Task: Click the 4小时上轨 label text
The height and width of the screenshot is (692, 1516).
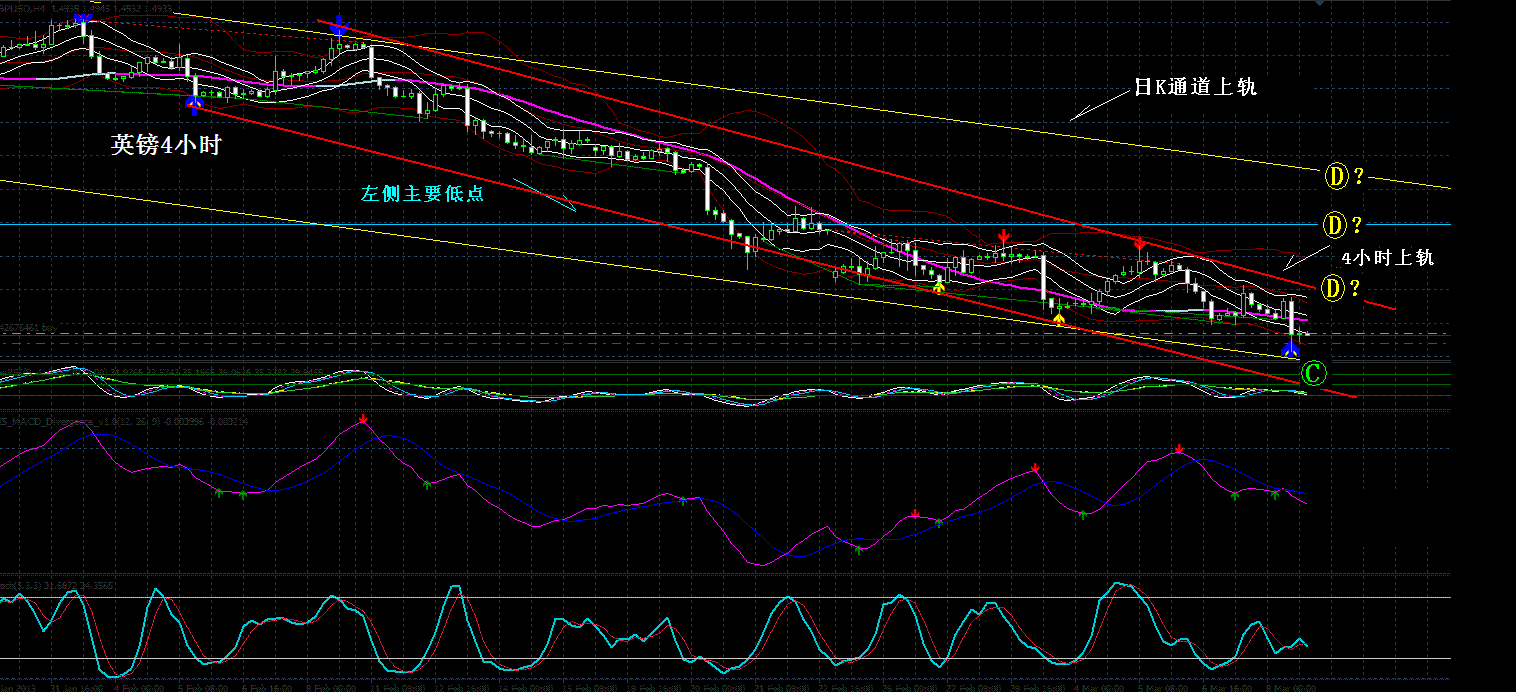Action: click(x=1388, y=257)
